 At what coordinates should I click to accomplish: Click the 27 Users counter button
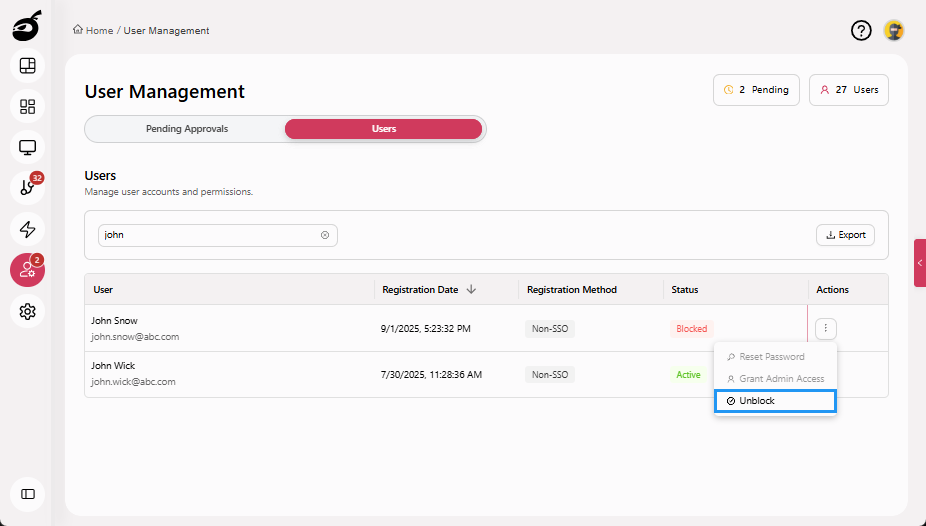pyautogui.click(x=849, y=90)
